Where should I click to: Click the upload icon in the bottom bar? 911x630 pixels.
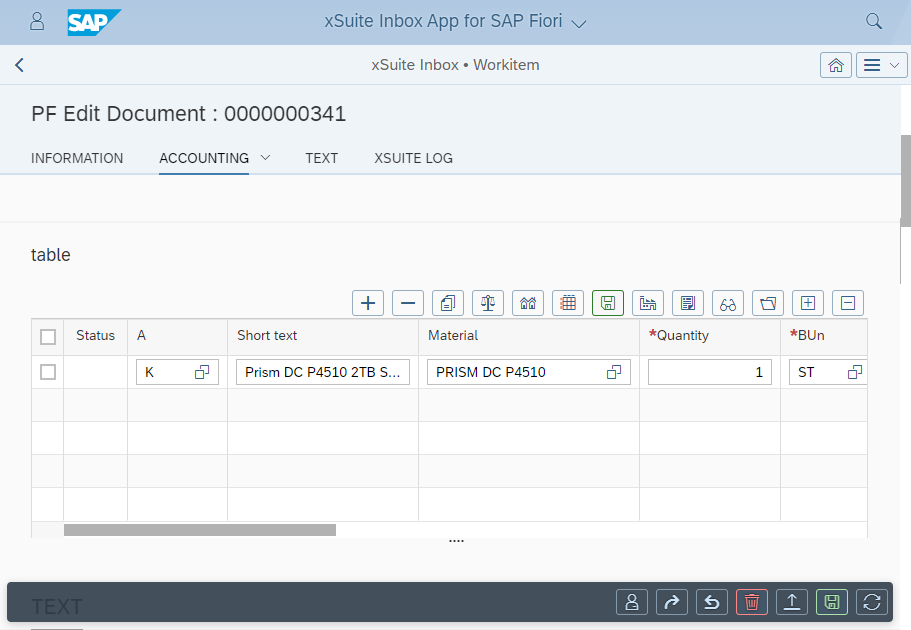pyautogui.click(x=791, y=602)
